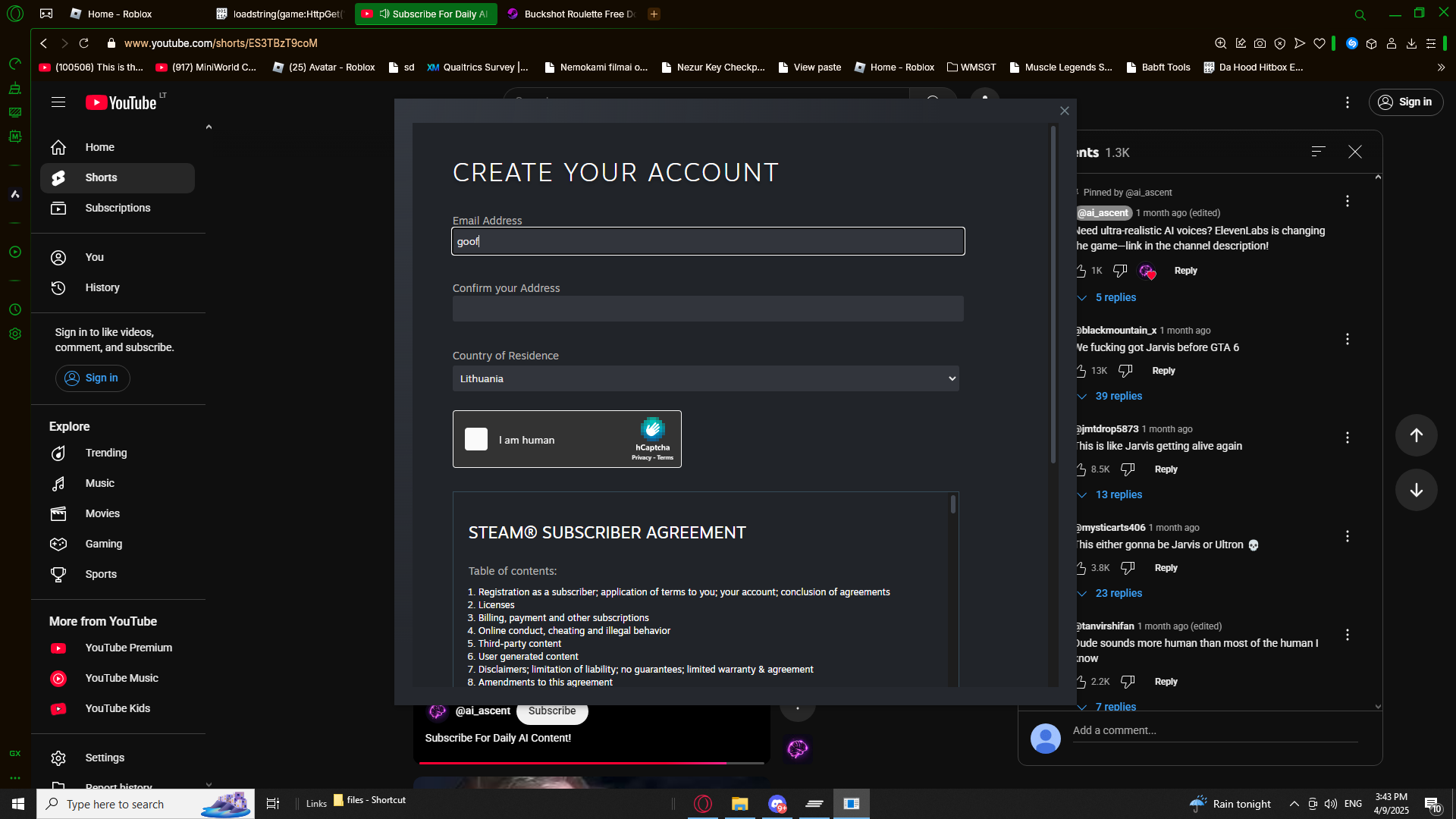Open YouTube top-right Settings kebab menu
Viewport: 1456px width, 819px height.
pos(1348,102)
